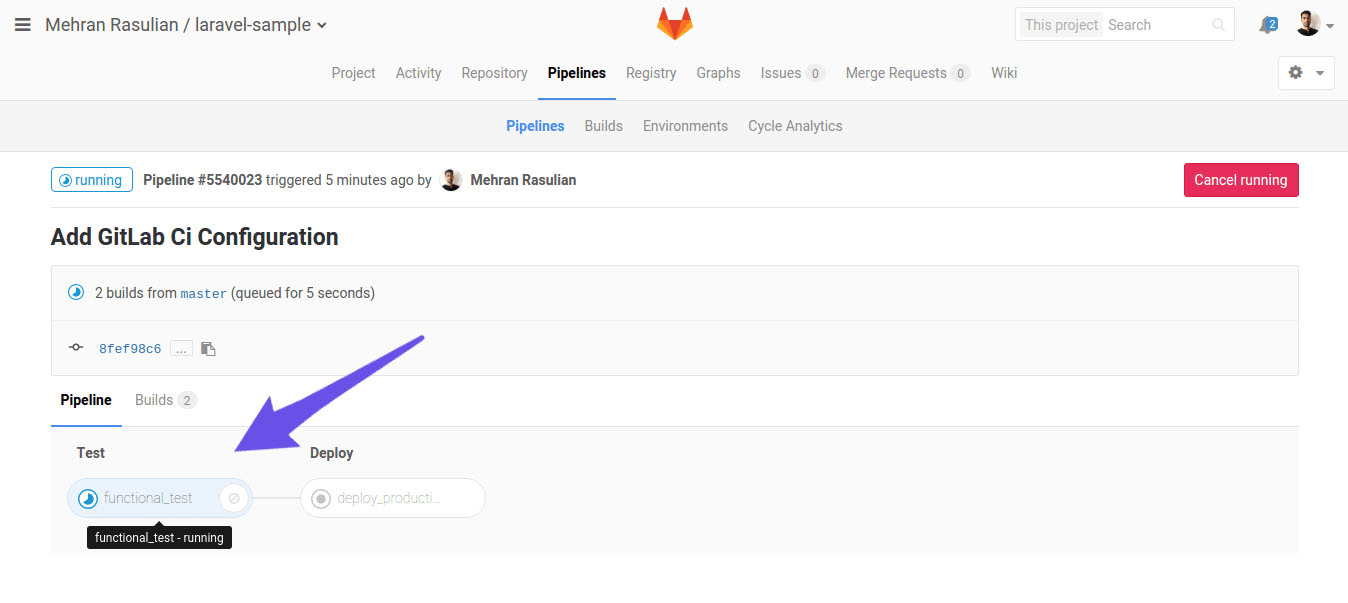Open the notifications bell
Screen dimensions: 1348x603
1267,24
